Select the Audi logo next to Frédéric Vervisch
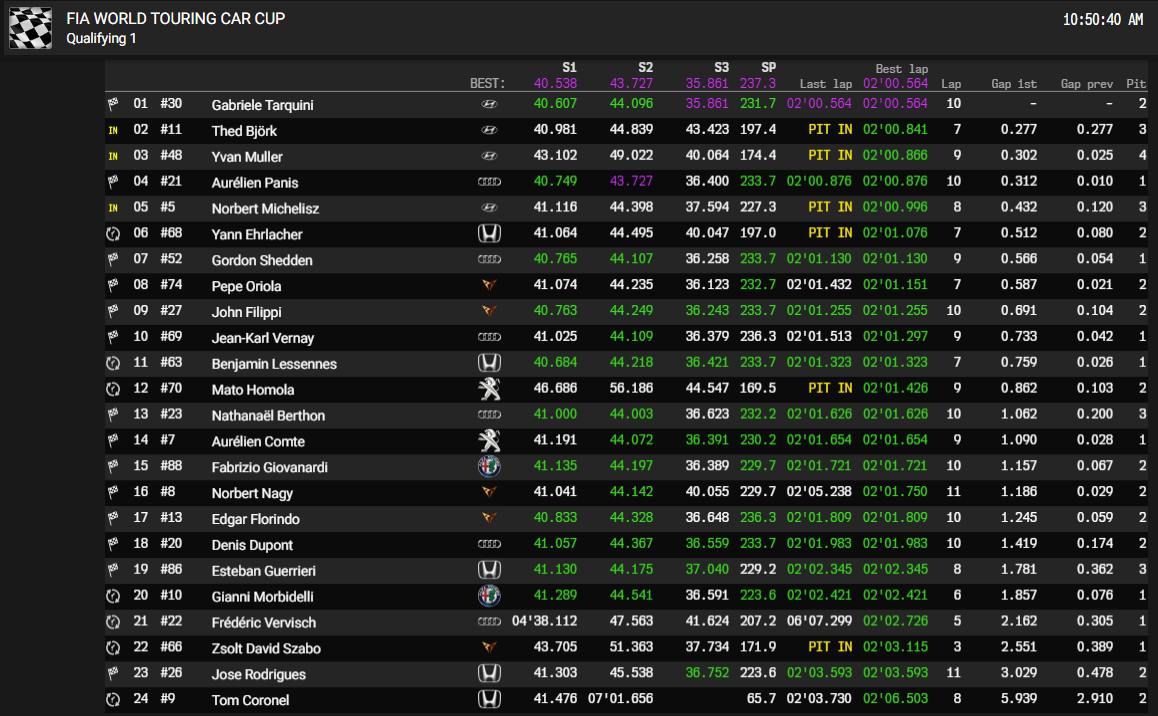 pos(490,622)
